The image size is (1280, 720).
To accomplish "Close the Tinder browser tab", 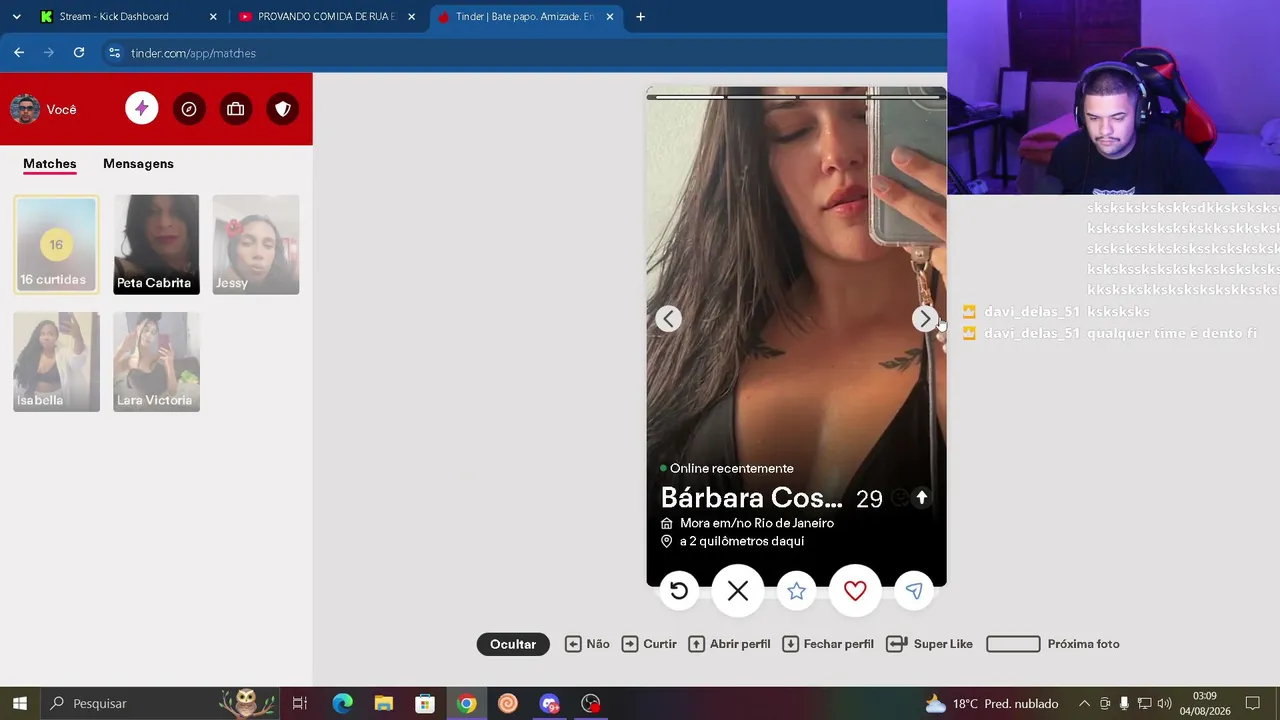I will [x=610, y=17].
